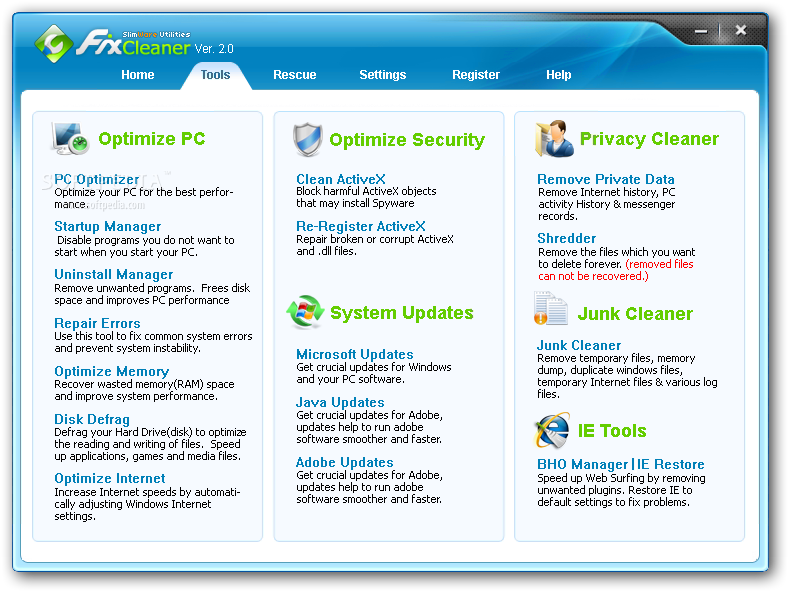Open the PC Optimizer tool
This screenshot has width=789, height=592.
(97, 179)
